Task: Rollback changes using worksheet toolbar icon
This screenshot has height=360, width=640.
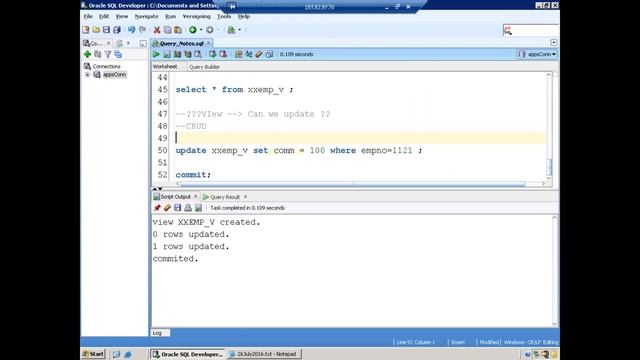Action: 223,54
